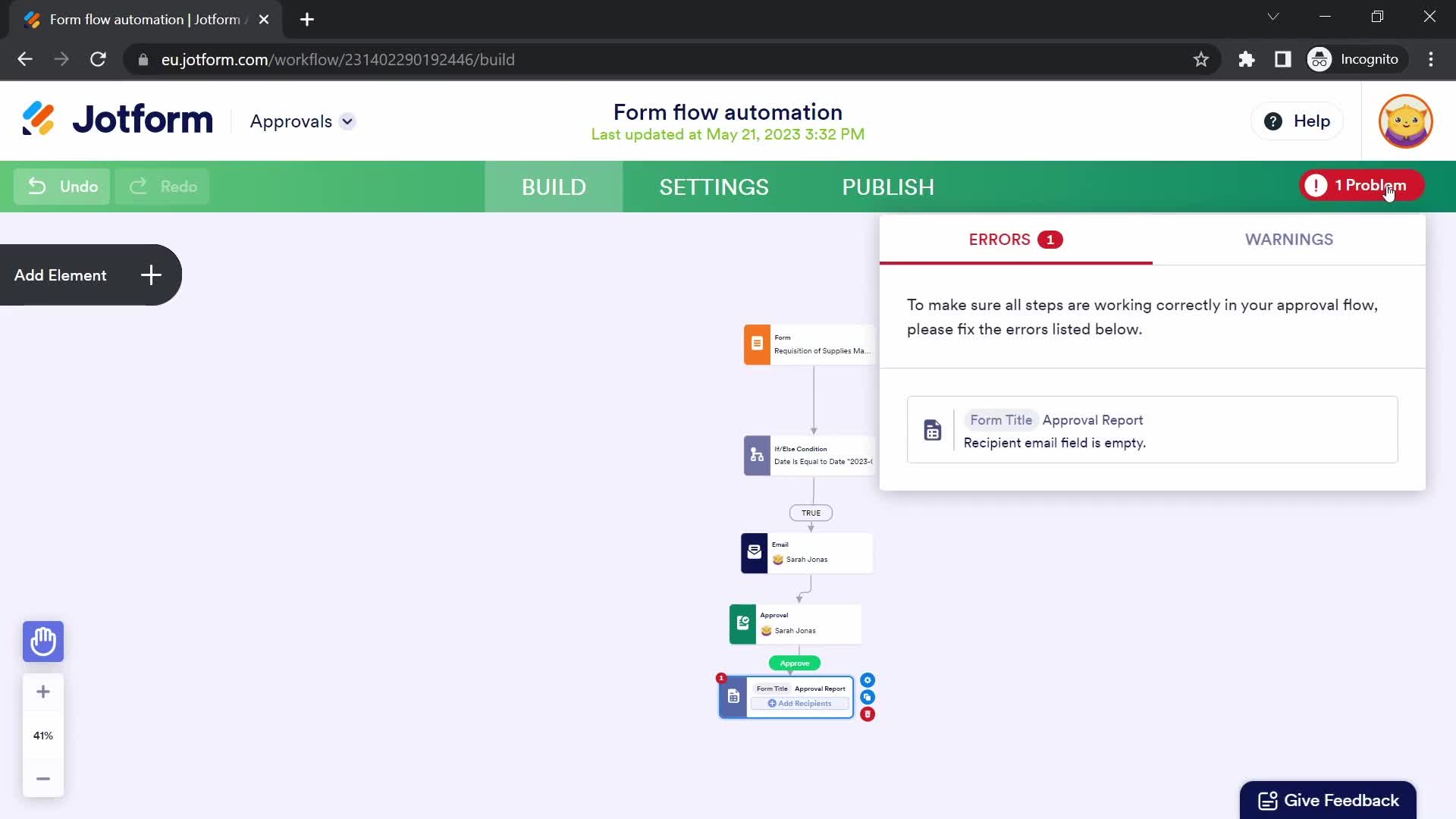Image resolution: width=1456 pixels, height=819 pixels.
Task: Select the SETTINGS menu tab
Action: (715, 187)
